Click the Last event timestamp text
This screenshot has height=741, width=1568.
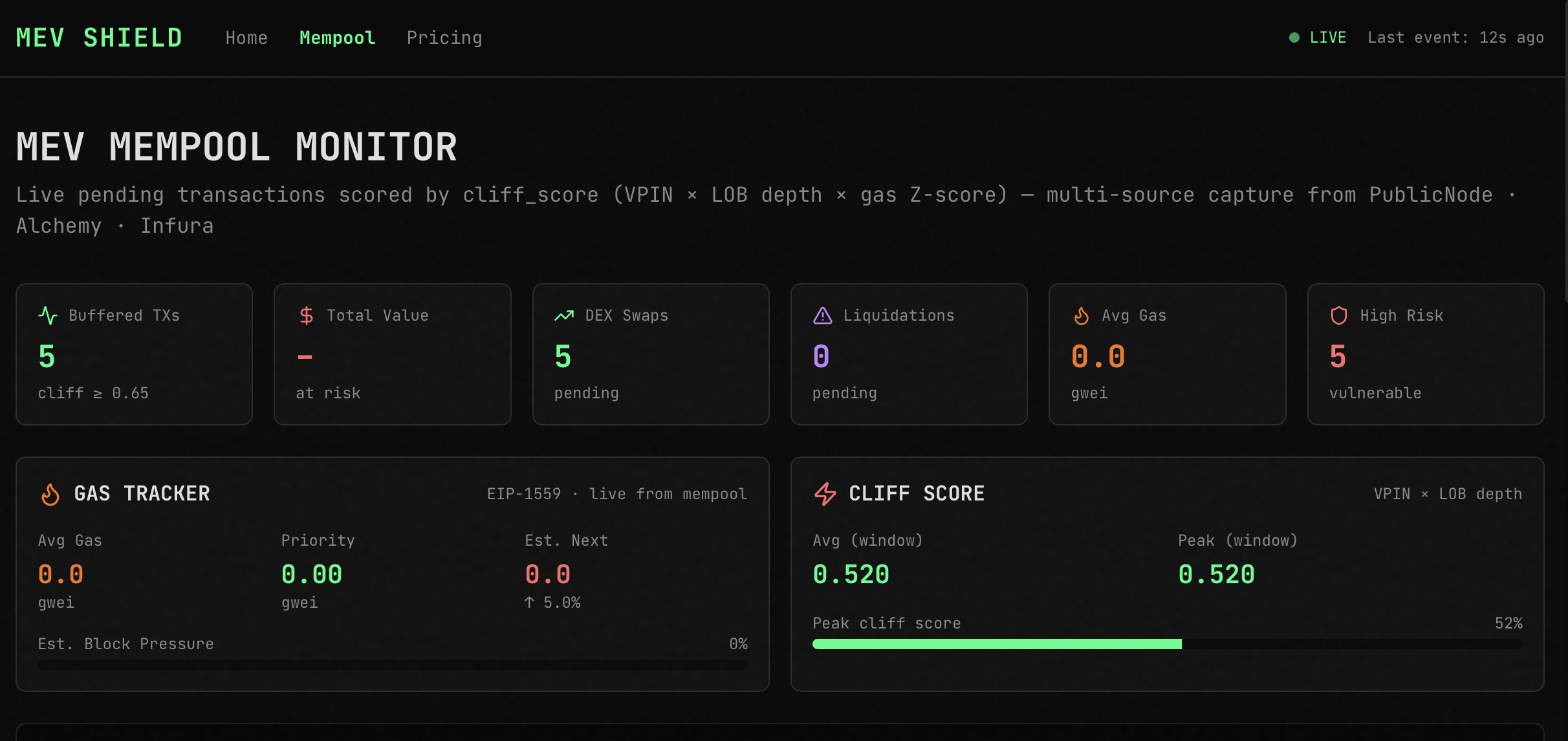[x=1455, y=38]
